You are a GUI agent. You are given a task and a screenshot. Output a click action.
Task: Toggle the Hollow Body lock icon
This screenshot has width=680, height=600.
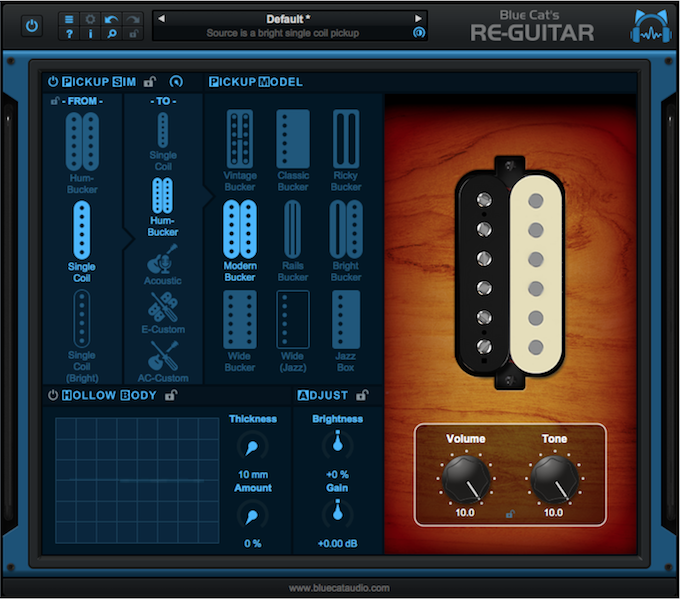click(171, 395)
